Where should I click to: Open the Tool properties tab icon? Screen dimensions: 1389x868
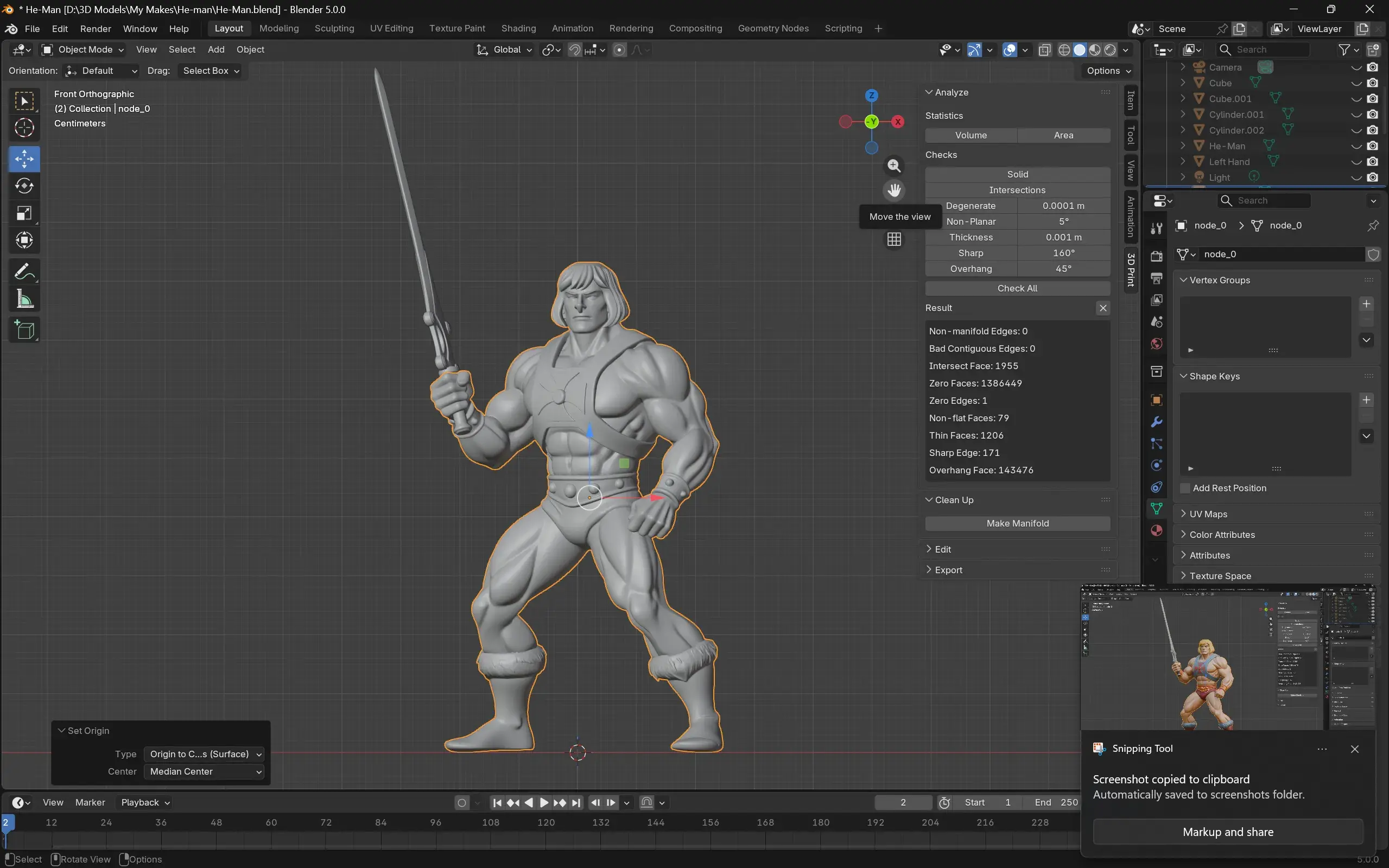[x=1156, y=229]
